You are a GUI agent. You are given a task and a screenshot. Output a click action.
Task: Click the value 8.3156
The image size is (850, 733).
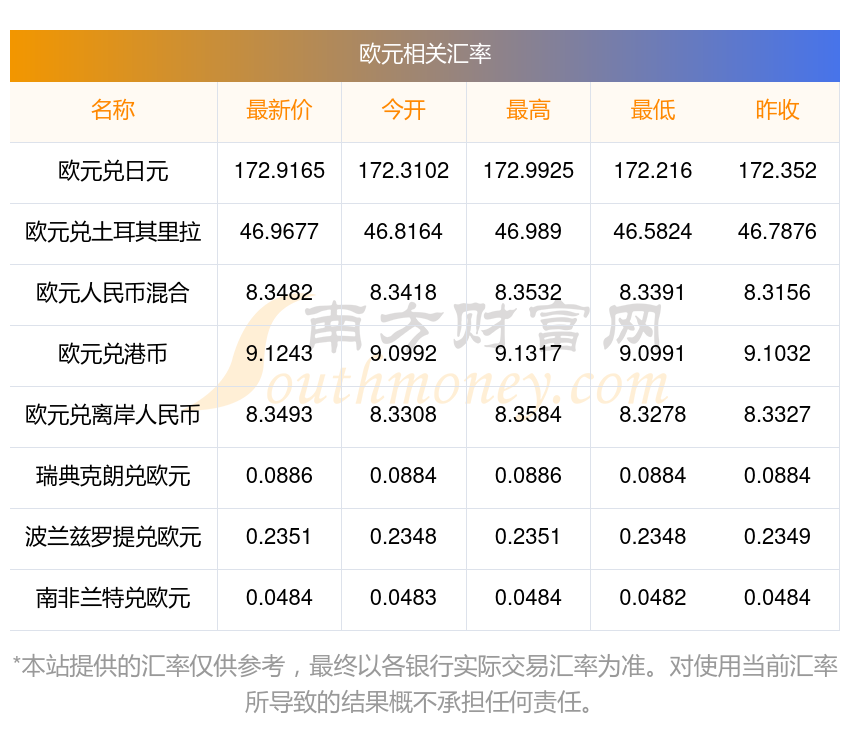click(x=777, y=293)
